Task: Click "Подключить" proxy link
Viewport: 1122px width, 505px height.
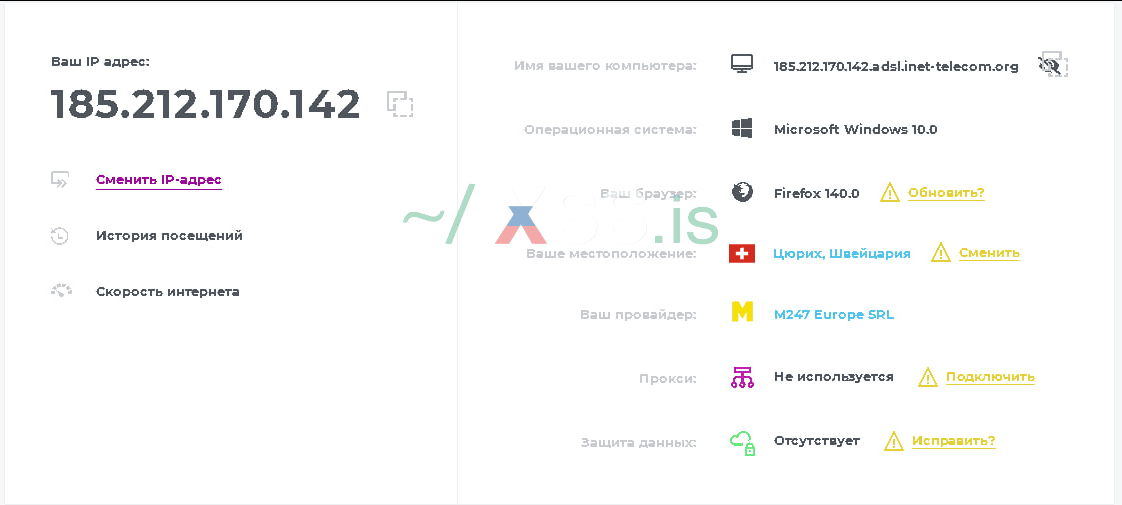Action: coord(989,377)
